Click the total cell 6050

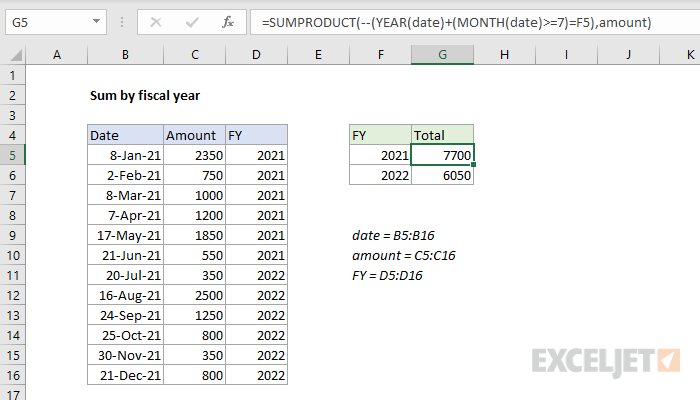442,175
